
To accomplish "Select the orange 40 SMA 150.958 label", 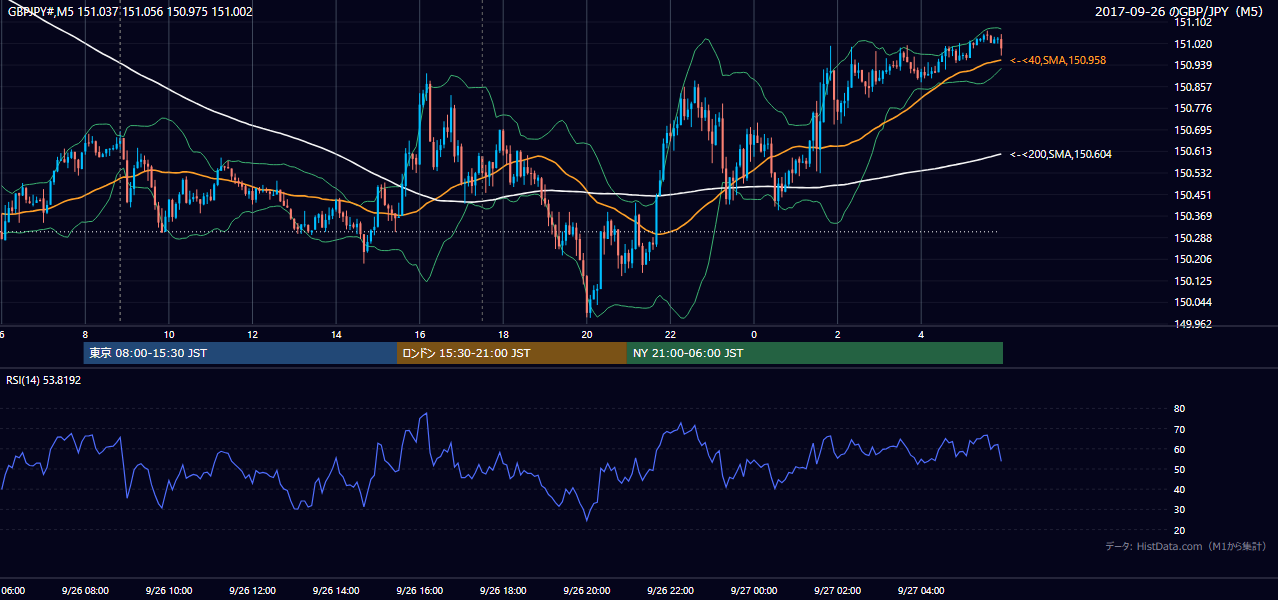I will point(1058,61).
